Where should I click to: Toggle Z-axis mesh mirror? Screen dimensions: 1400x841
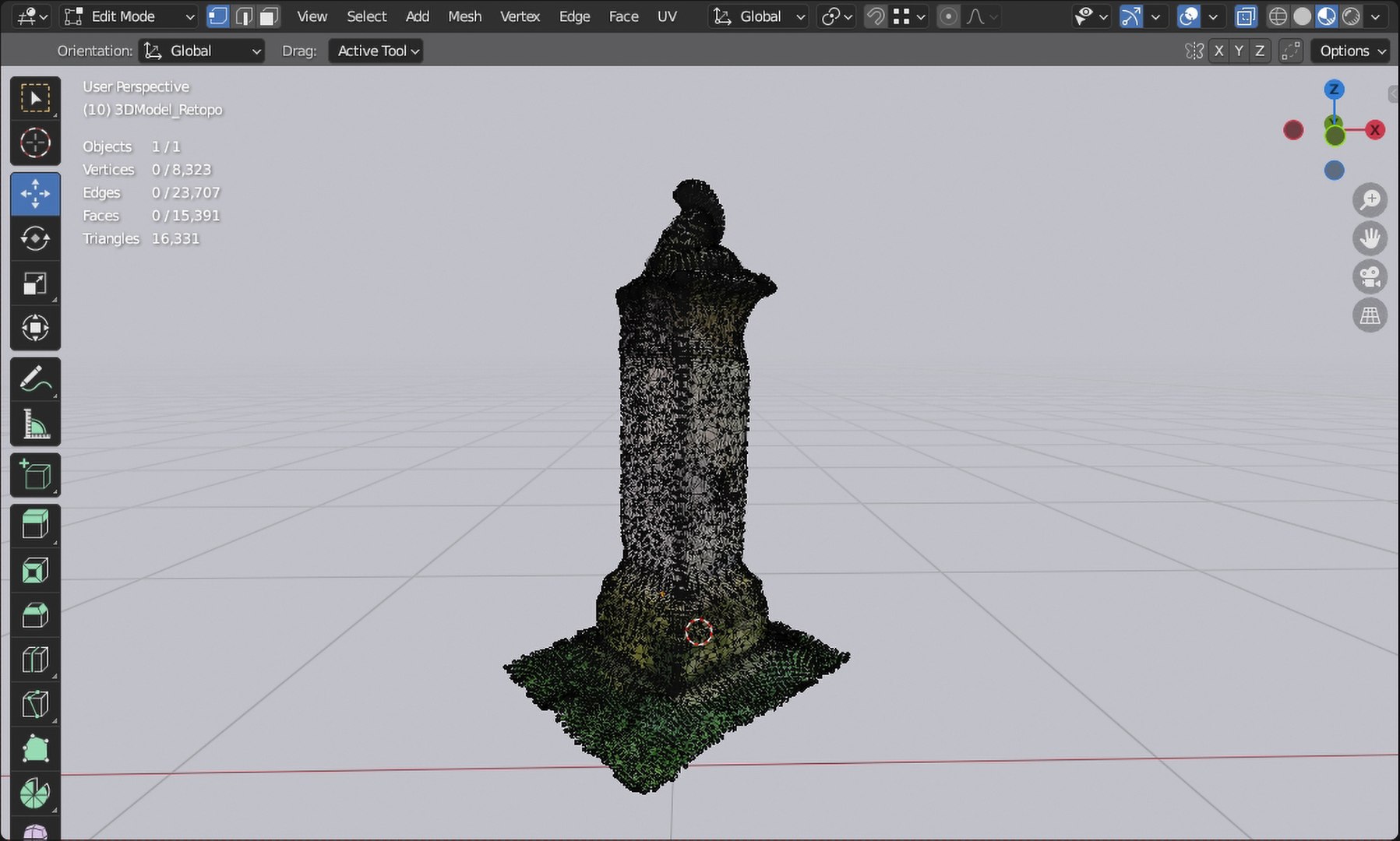pos(1260,51)
